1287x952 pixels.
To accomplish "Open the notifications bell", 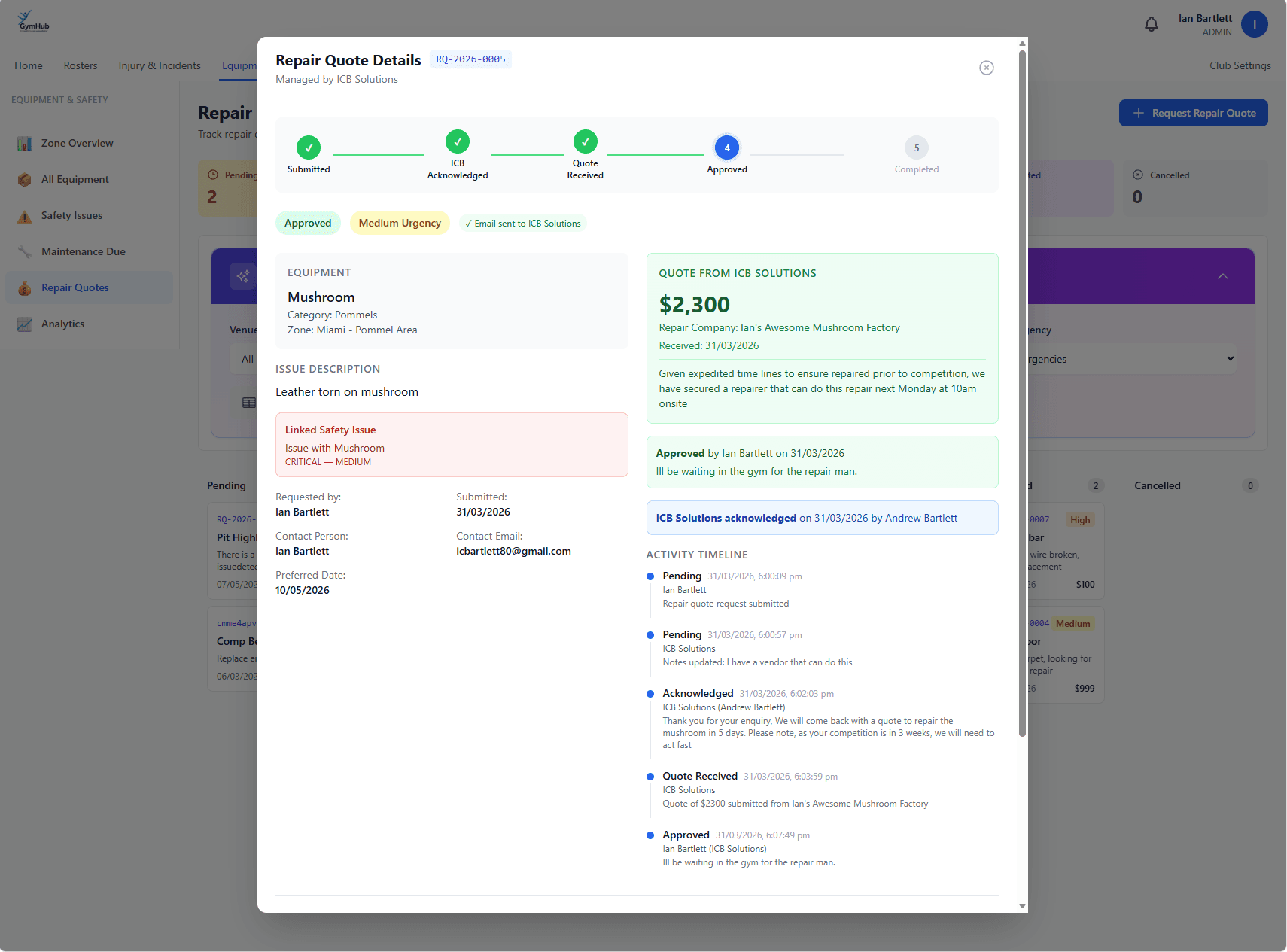I will pyautogui.click(x=1152, y=25).
